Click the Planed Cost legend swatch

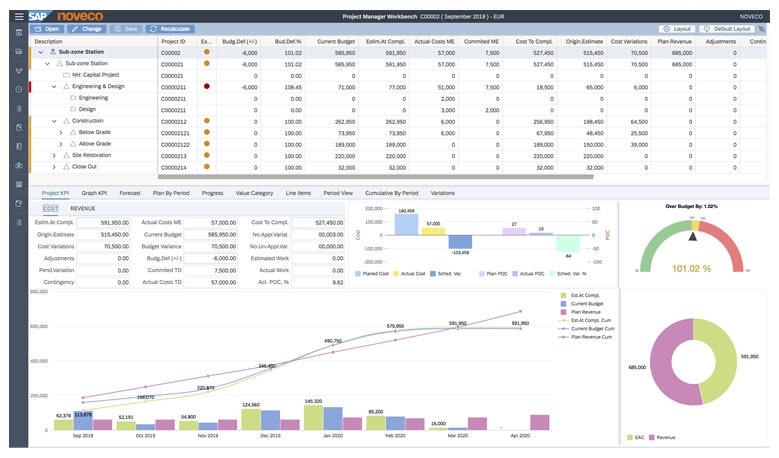pyautogui.click(x=358, y=274)
